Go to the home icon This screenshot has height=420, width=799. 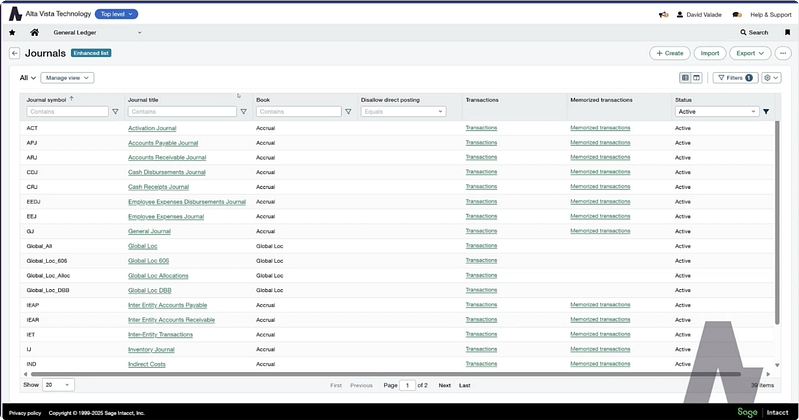[x=35, y=32]
